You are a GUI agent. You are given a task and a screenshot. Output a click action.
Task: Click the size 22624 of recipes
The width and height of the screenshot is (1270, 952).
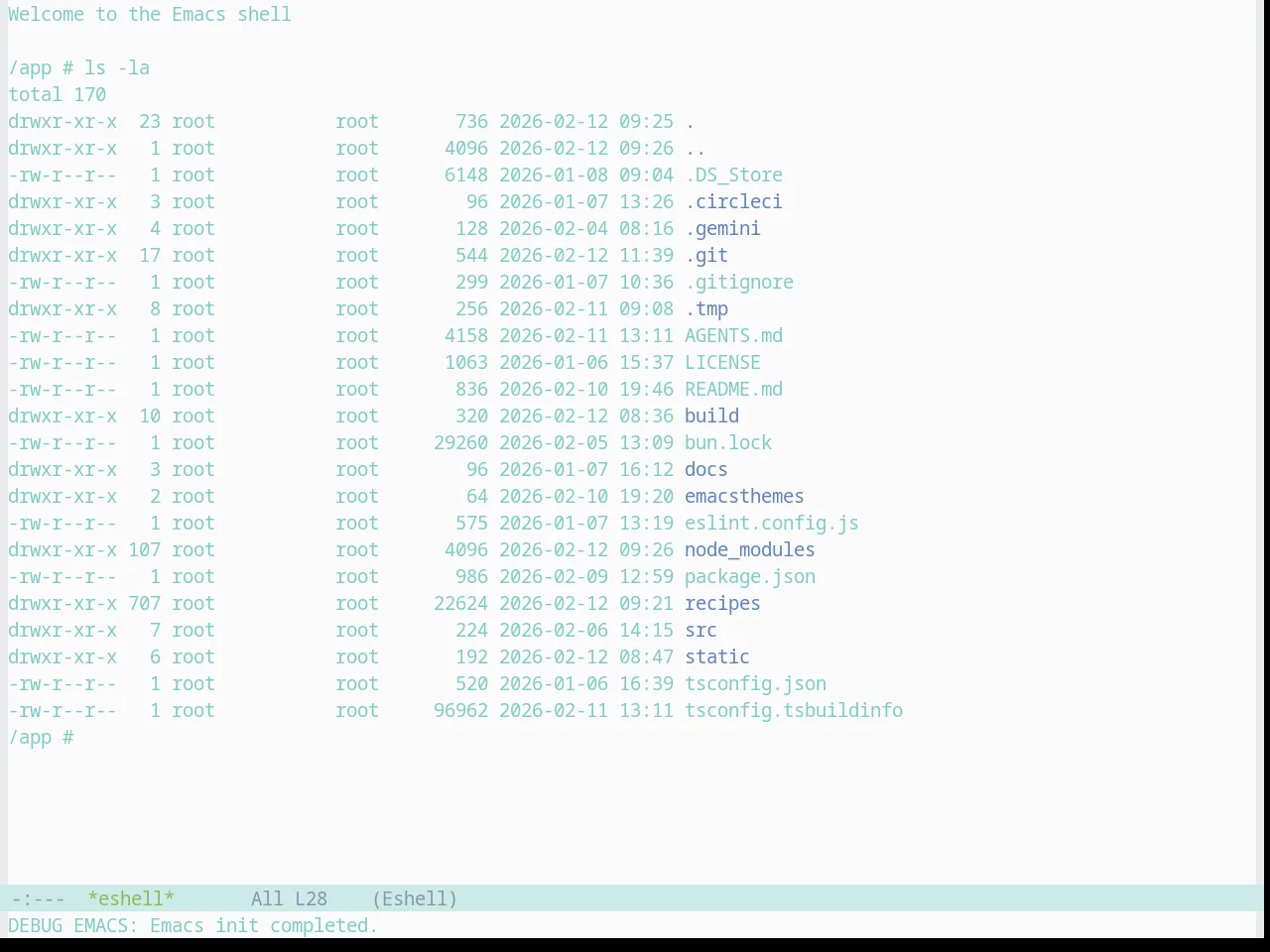(460, 604)
